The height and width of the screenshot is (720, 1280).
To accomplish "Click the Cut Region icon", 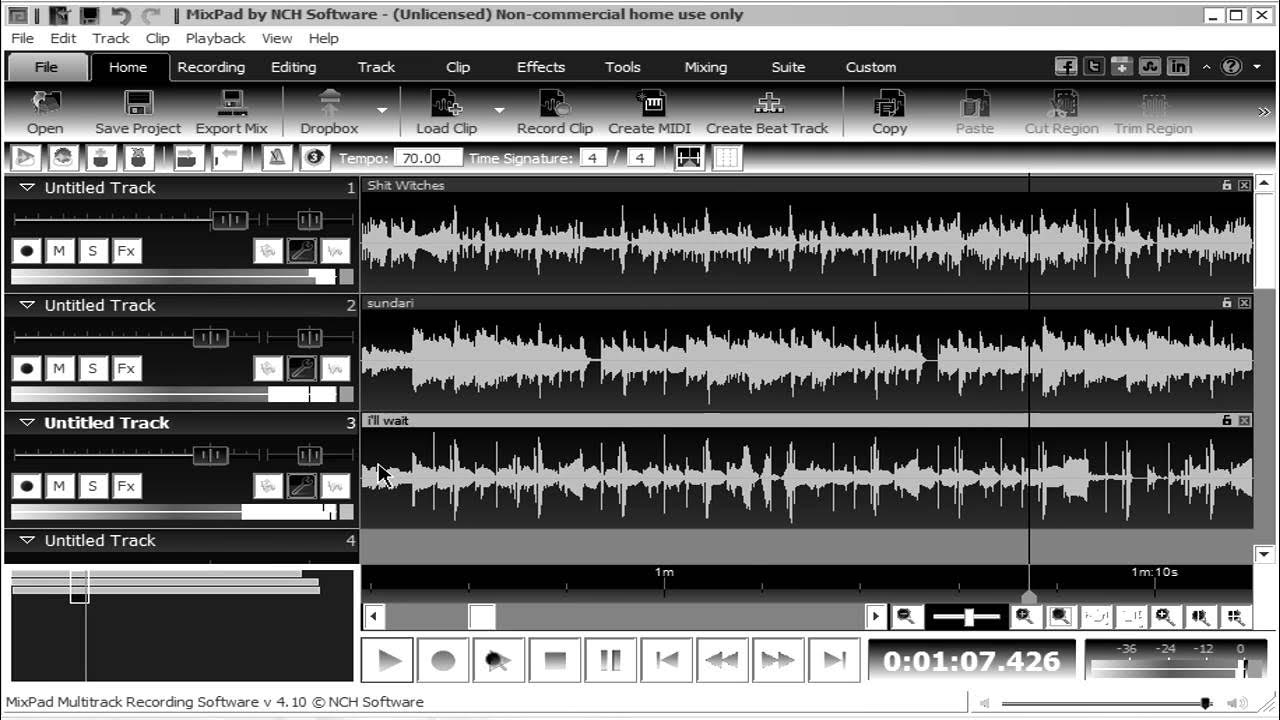I will coord(1062,104).
